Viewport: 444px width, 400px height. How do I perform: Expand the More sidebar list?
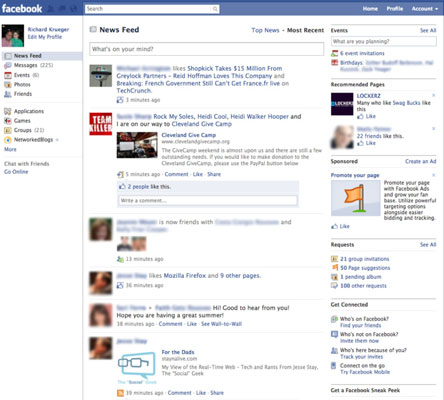pyautogui.click(x=10, y=149)
